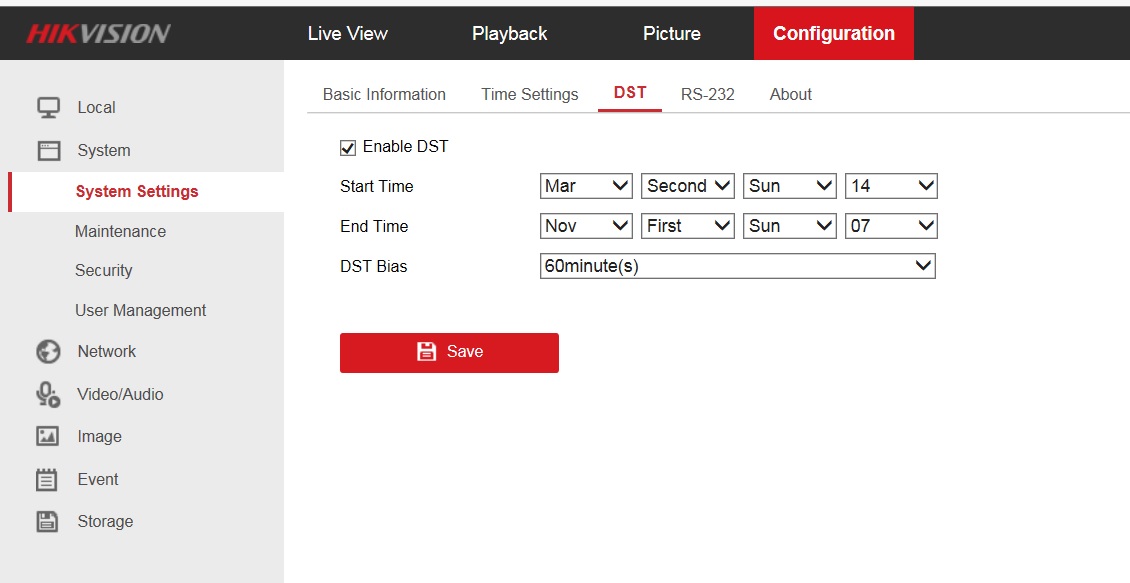The width and height of the screenshot is (1130, 583).
Task: Open the DST Bias 60minute(s) dropdown
Action: tap(737, 266)
